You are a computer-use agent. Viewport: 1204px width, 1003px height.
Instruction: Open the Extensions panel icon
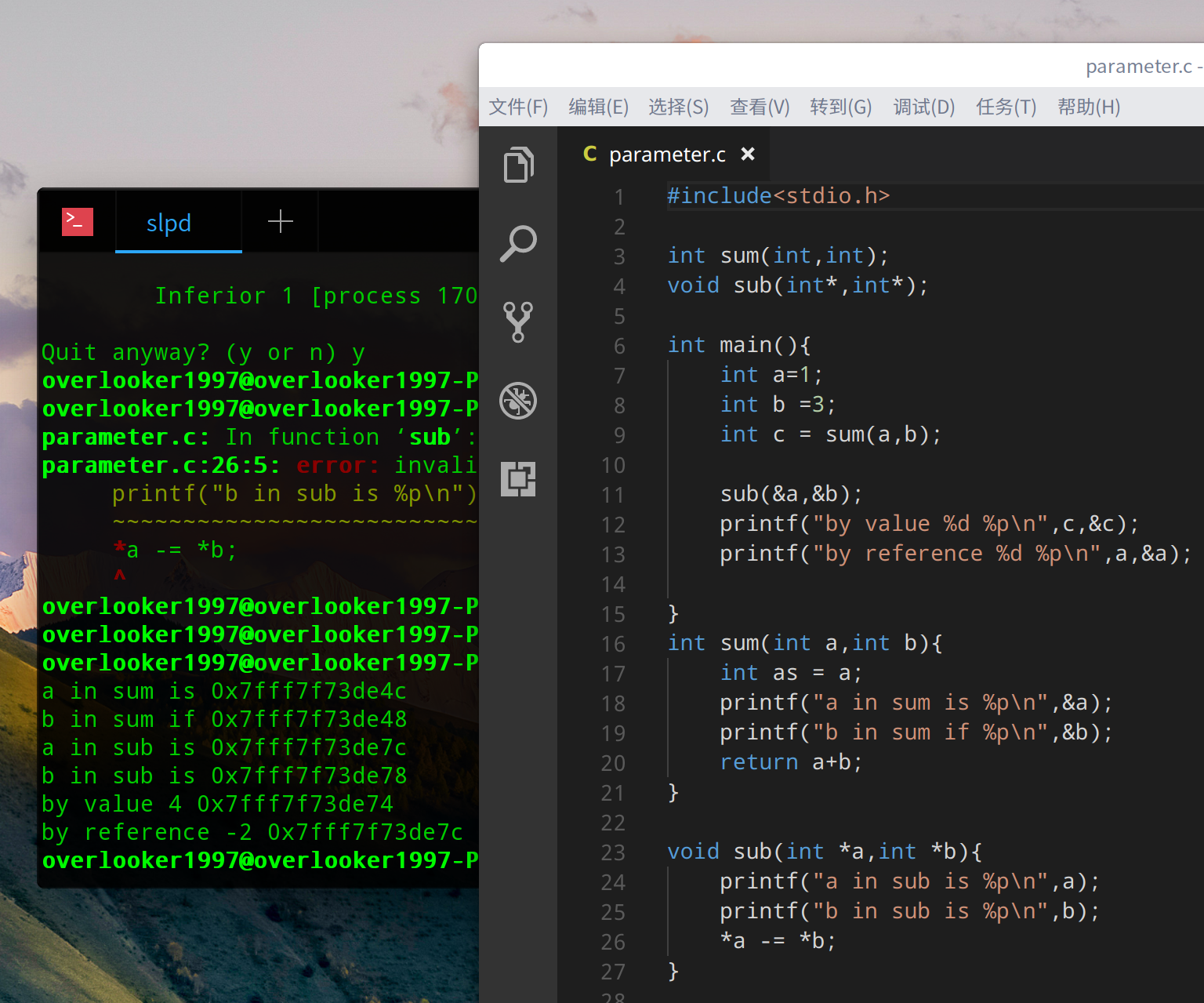click(518, 478)
